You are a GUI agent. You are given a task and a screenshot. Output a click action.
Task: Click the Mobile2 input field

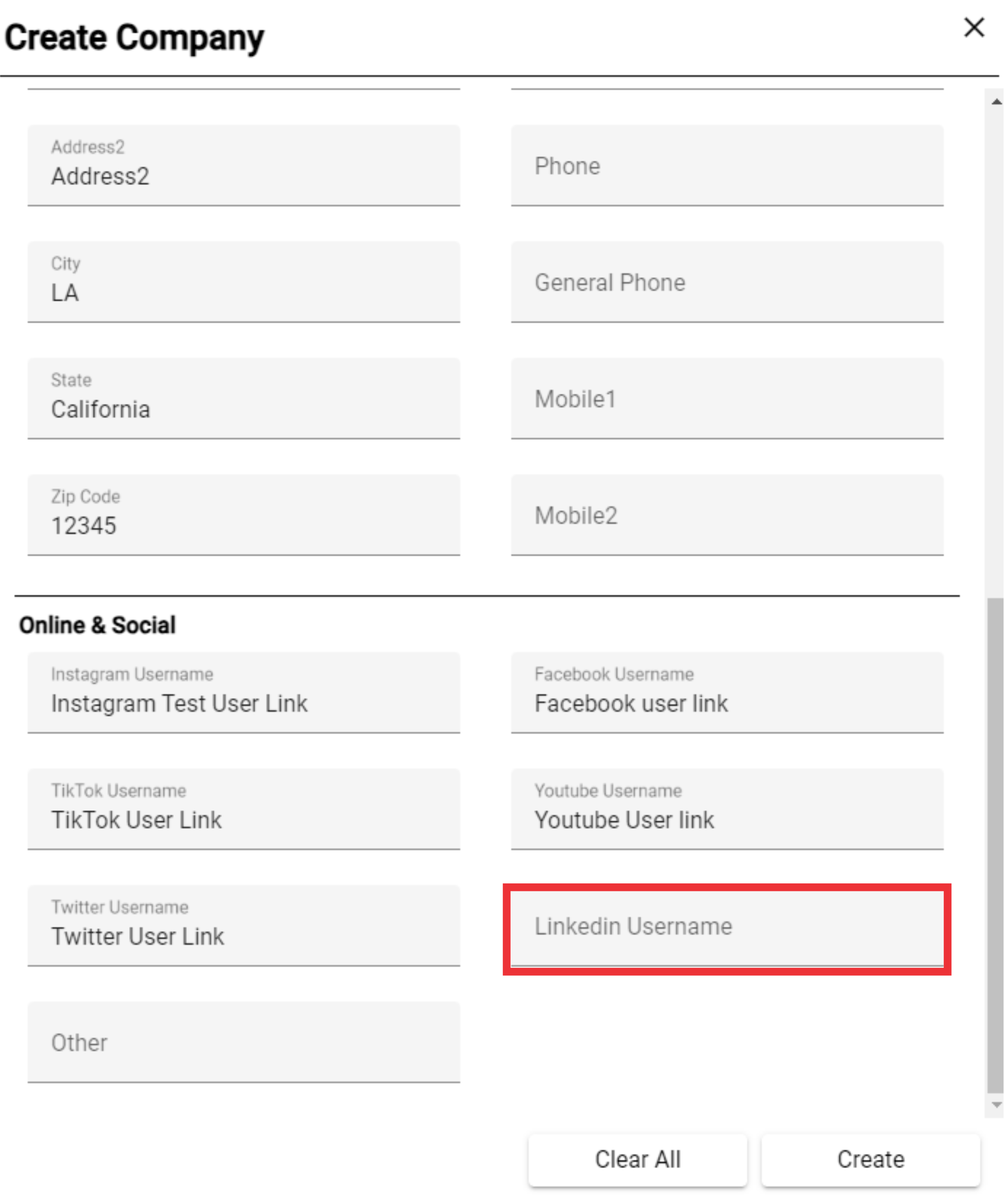[727, 515]
